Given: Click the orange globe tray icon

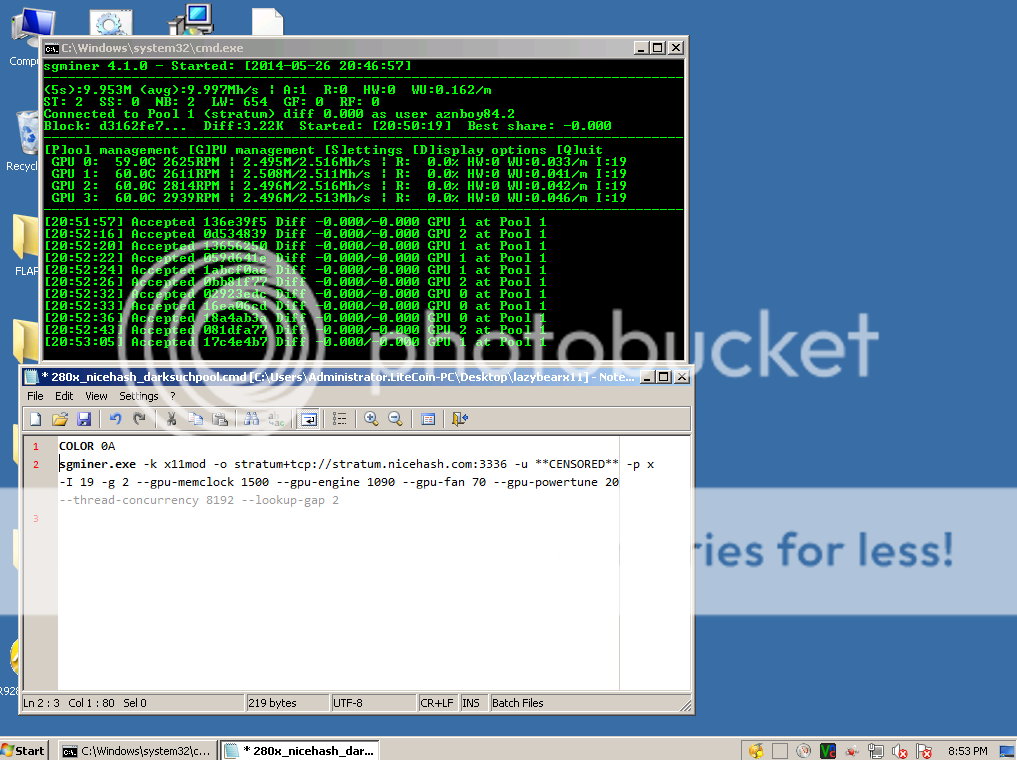Looking at the screenshot, I should [x=756, y=751].
